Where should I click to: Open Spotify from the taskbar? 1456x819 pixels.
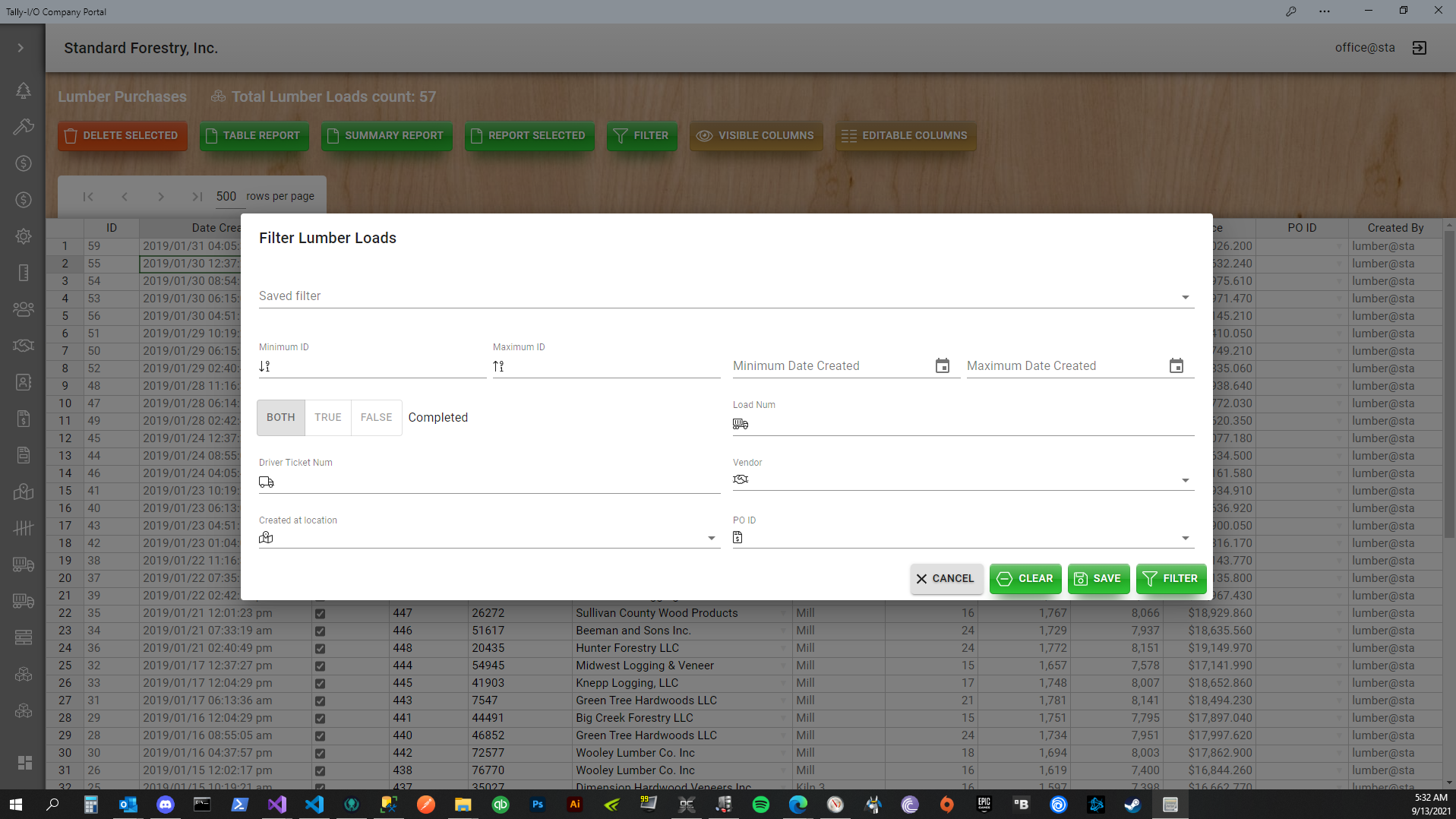pos(761,805)
